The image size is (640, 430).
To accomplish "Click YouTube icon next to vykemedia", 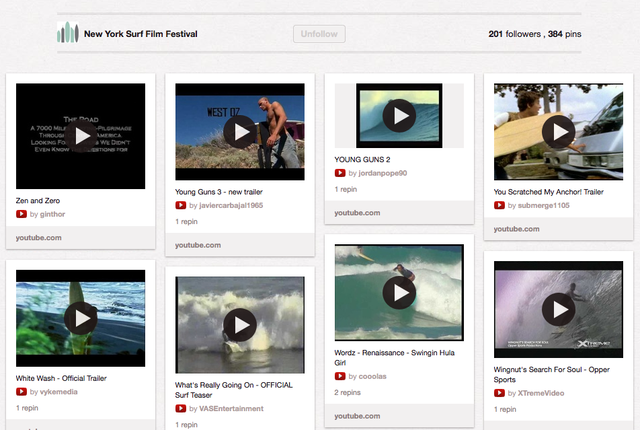I will 21,392.
